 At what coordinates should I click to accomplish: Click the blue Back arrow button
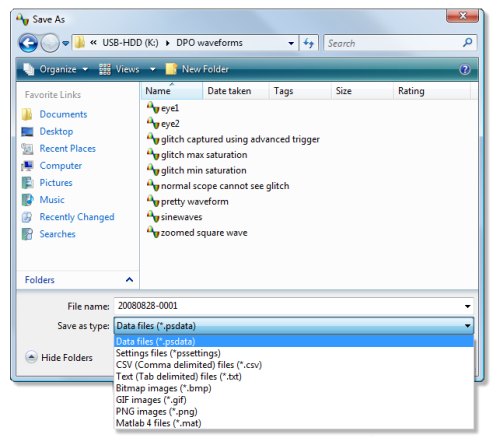point(28,43)
